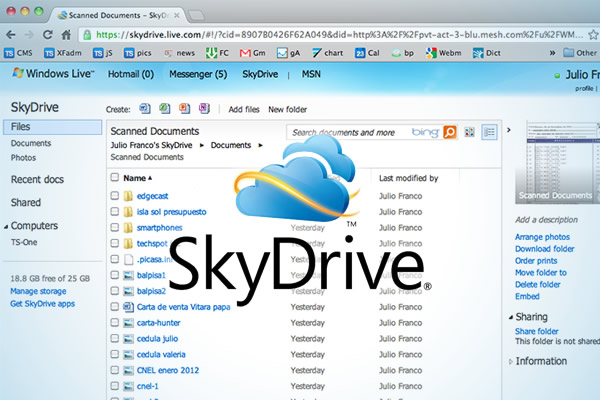Check the smartphones folder checkbox
This screenshot has width=600, height=400.
pos(115,227)
